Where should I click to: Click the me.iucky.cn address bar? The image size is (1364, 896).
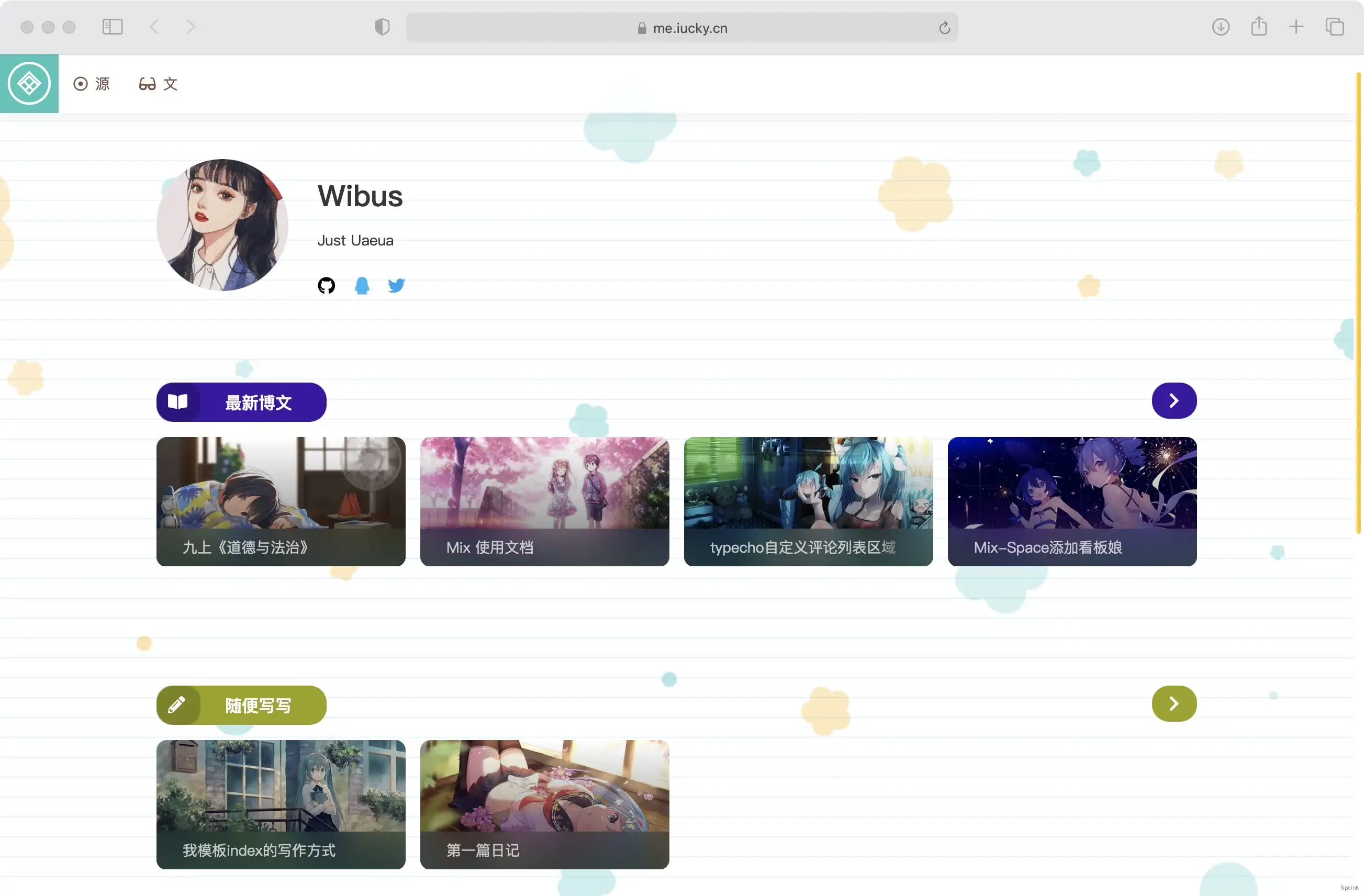(681, 28)
